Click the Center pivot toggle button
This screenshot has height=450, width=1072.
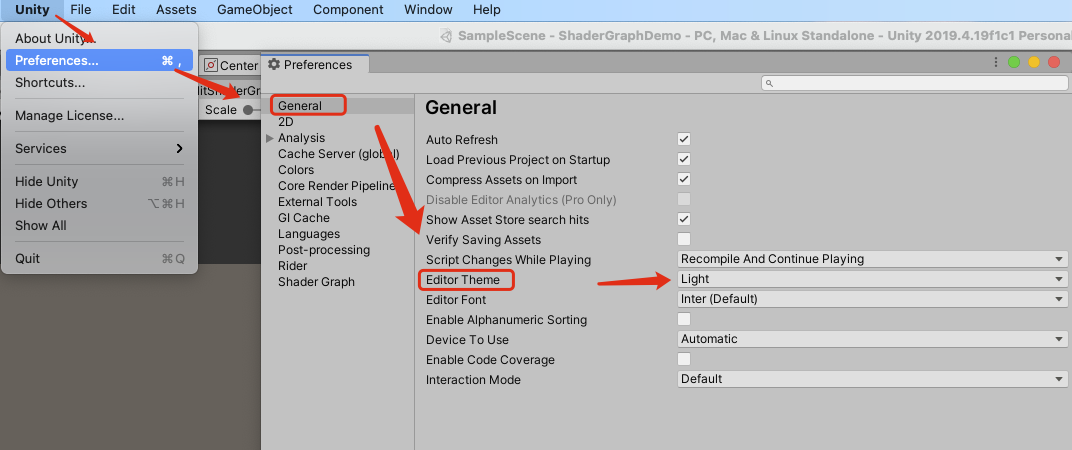click(x=232, y=66)
